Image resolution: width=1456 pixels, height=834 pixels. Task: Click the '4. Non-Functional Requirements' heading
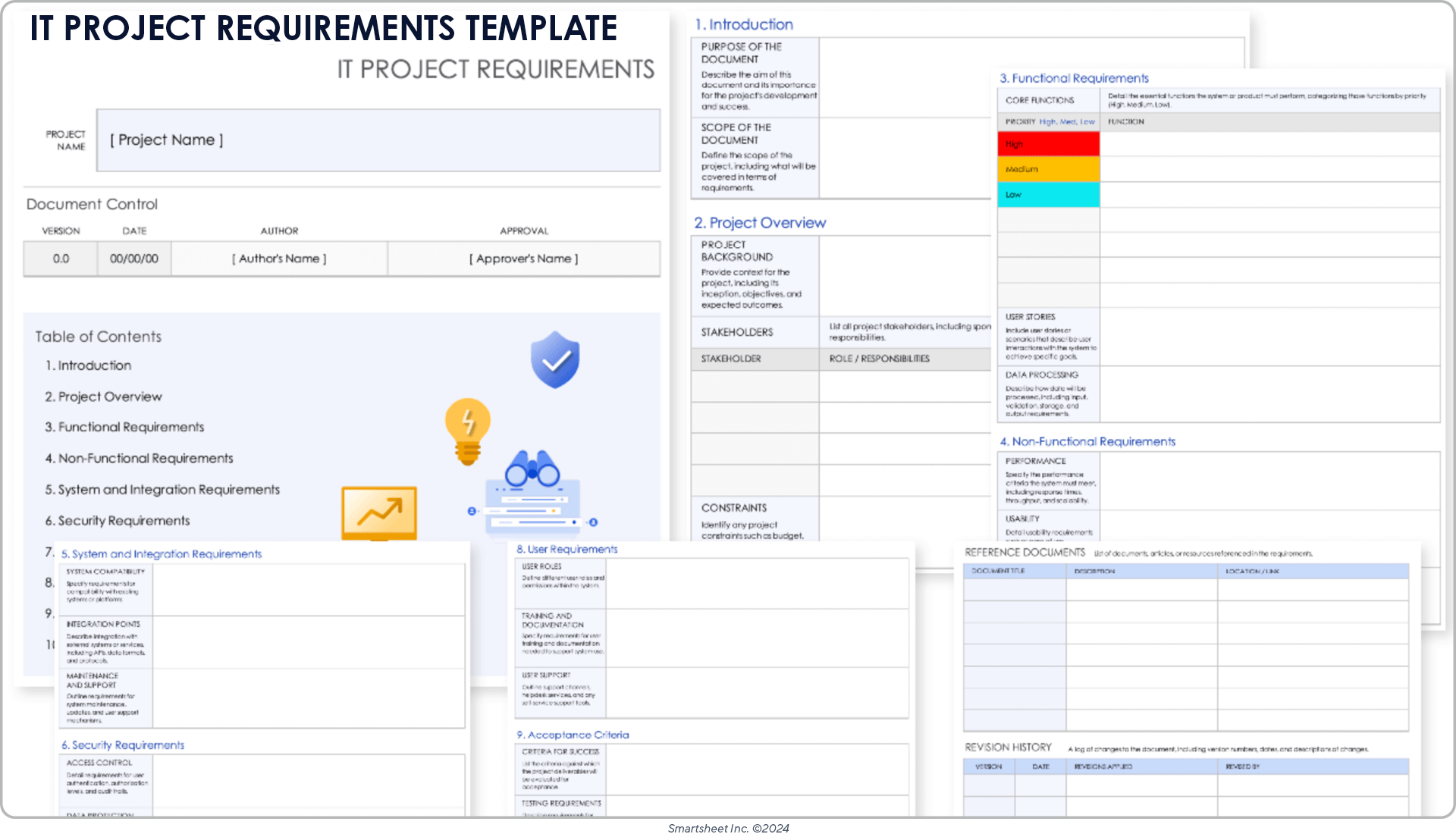[1087, 441]
